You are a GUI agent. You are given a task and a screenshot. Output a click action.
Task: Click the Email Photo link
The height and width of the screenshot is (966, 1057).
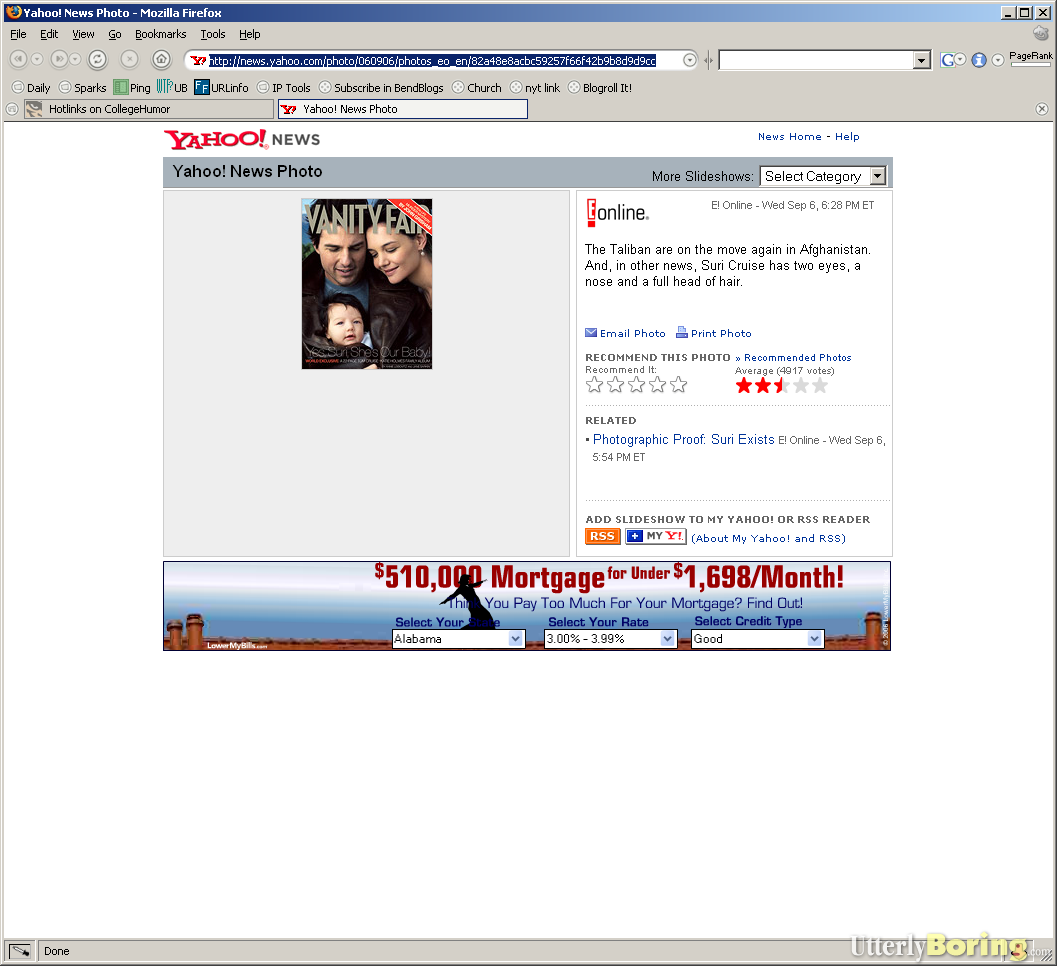pyautogui.click(x=632, y=334)
